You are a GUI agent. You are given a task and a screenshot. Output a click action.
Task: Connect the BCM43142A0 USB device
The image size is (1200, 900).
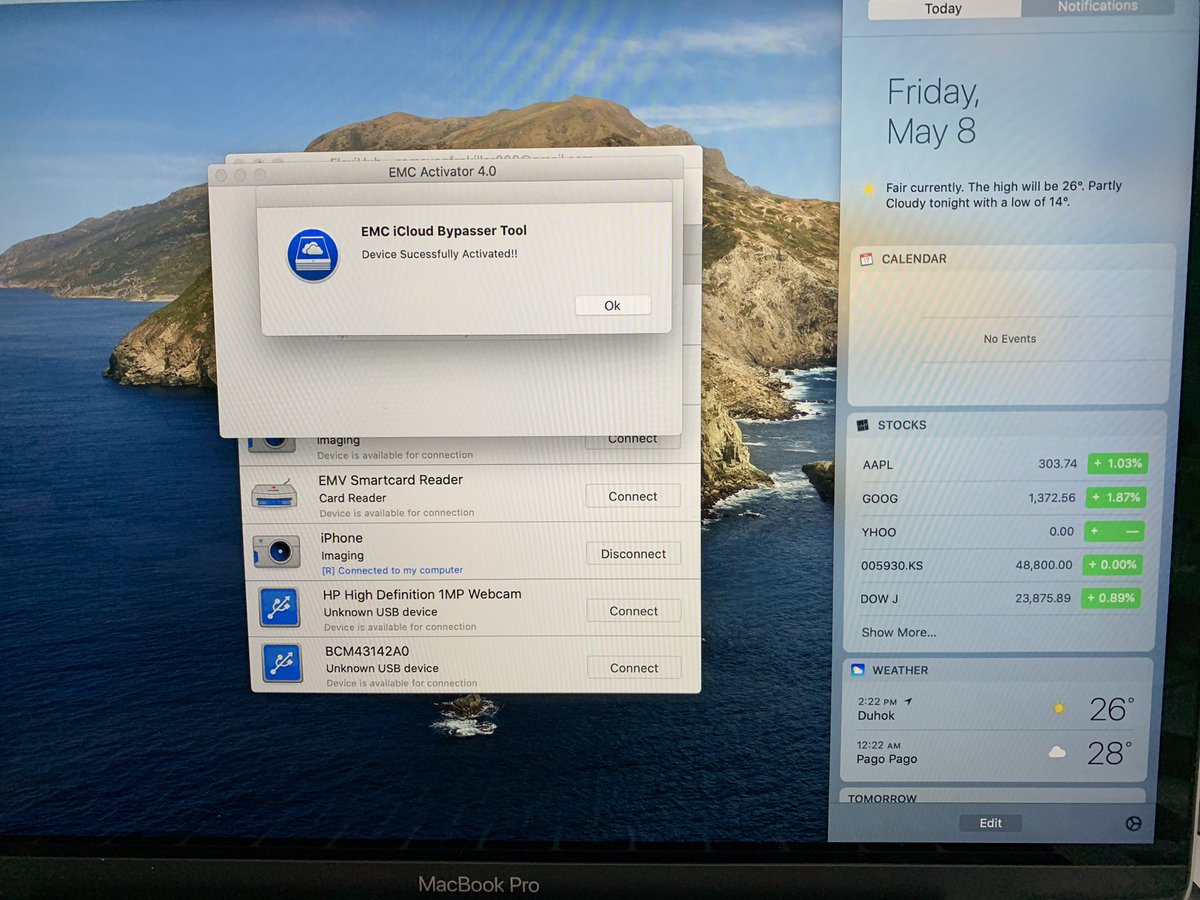[634, 668]
